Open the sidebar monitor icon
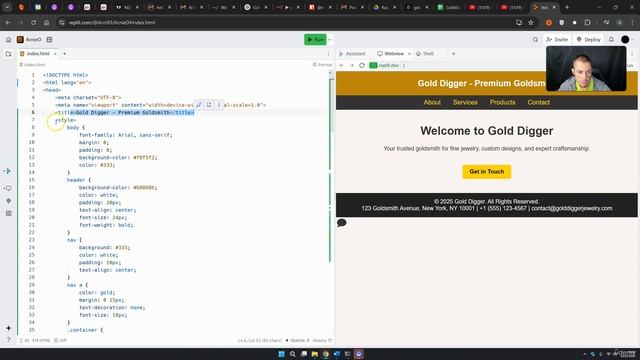The height and width of the screenshot is (360, 640). pos(9,188)
